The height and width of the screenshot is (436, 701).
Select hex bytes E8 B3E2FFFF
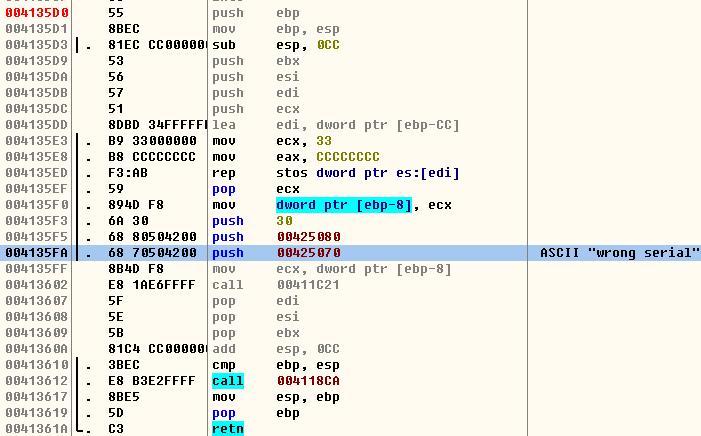pyautogui.click(x=152, y=381)
